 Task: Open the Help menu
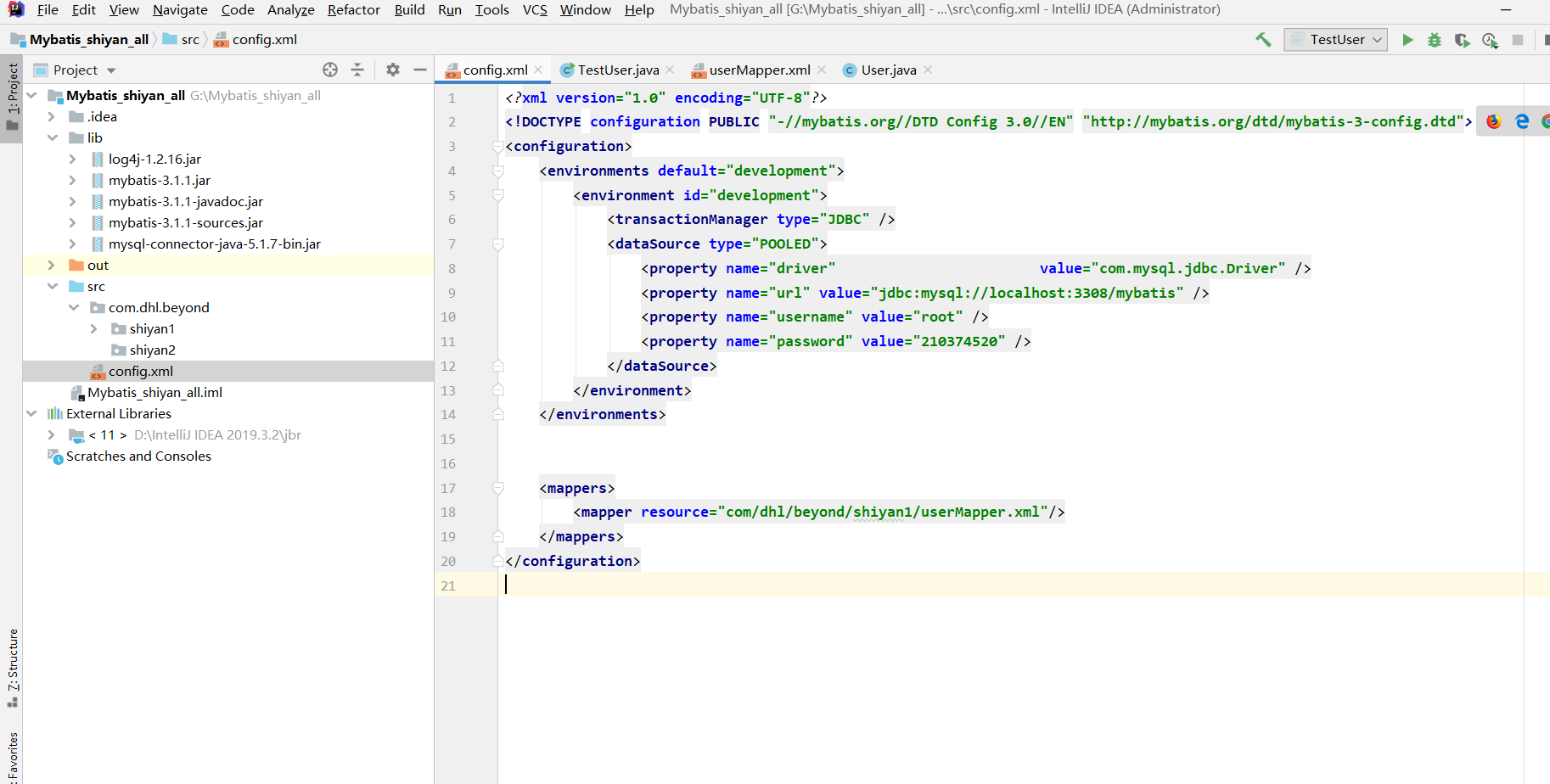[x=639, y=9]
